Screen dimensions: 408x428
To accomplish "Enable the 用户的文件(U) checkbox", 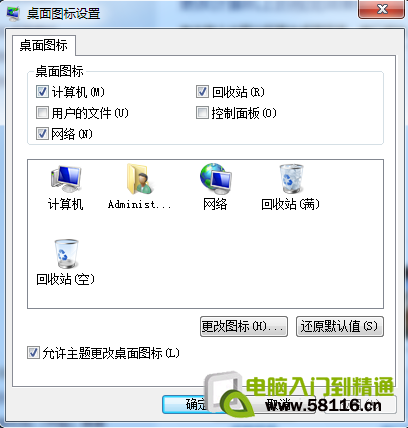I will tap(42, 113).
